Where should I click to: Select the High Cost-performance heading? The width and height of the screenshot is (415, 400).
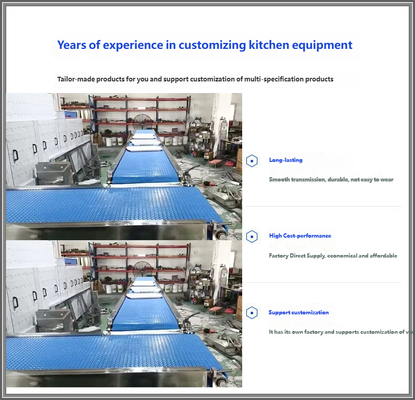pos(300,236)
